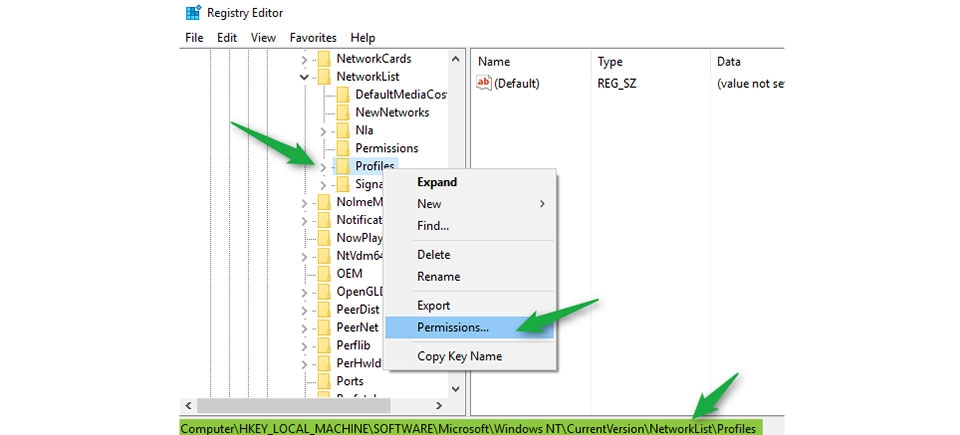This screenshot has height=435, width=960.
Task: Select the NetworkList tree item
Action: coord(367,77)
